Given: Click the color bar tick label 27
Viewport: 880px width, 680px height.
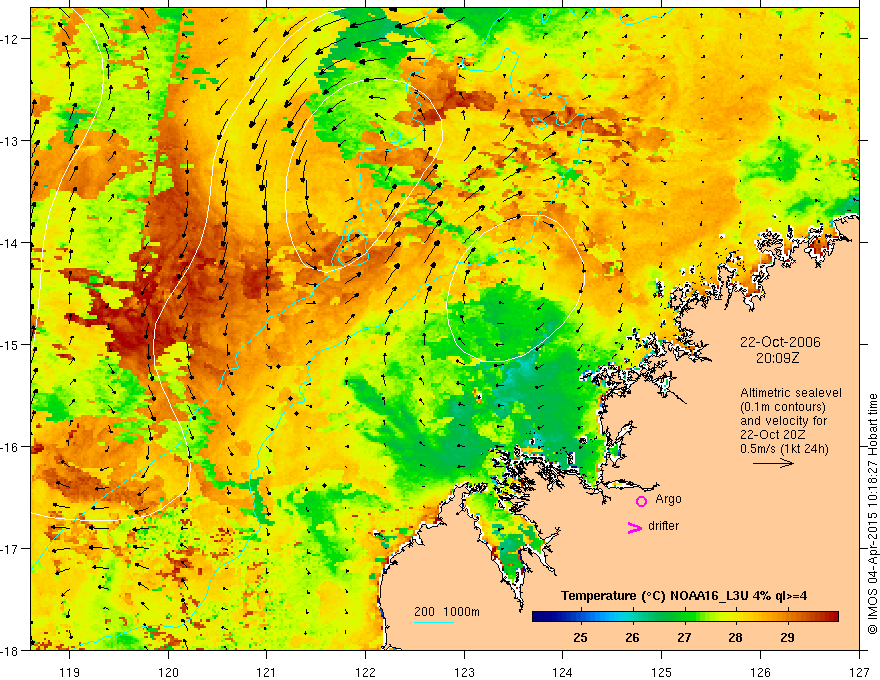Looking at the screenshot, I should (x=684, y=637).
